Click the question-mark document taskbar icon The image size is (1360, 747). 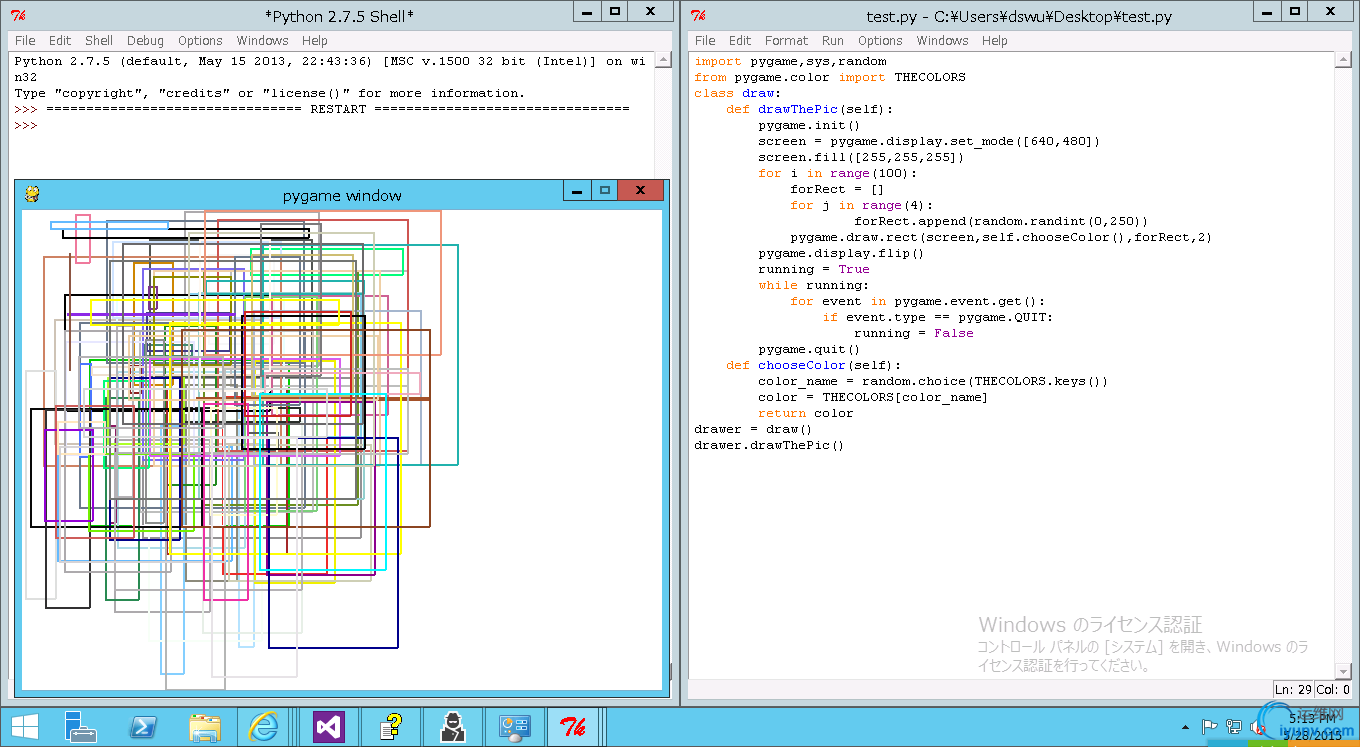[x=389, y=726]
